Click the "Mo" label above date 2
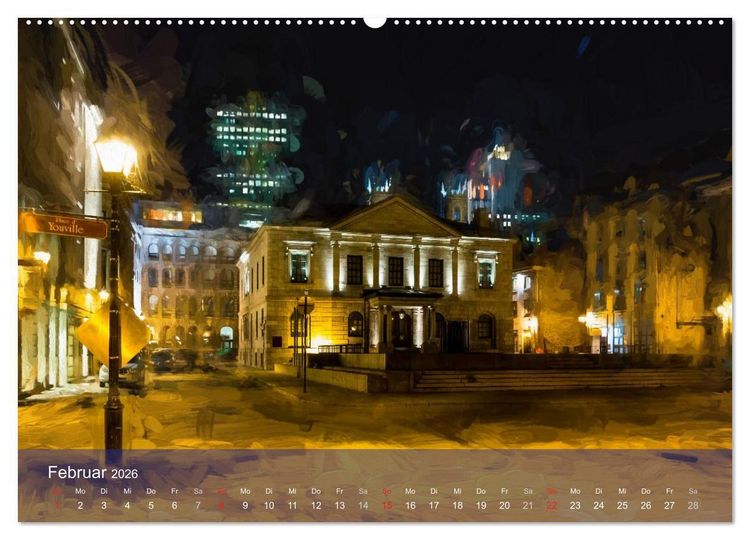This screenshot has height=540, width=750. [x=80, y=491]
